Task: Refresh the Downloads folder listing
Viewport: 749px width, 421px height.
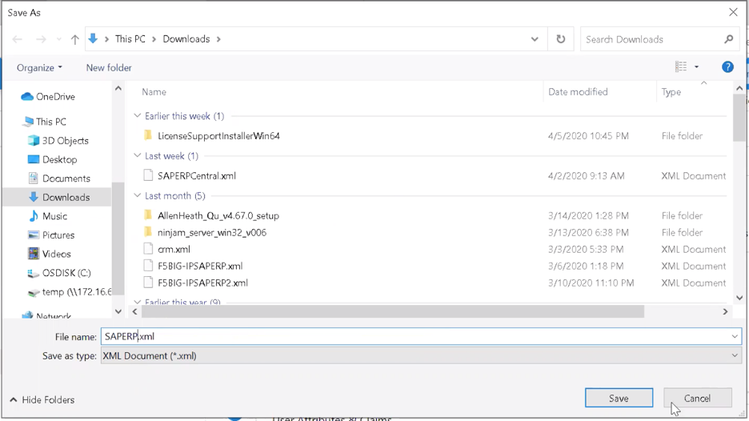Action: click(x=561, y=39)
